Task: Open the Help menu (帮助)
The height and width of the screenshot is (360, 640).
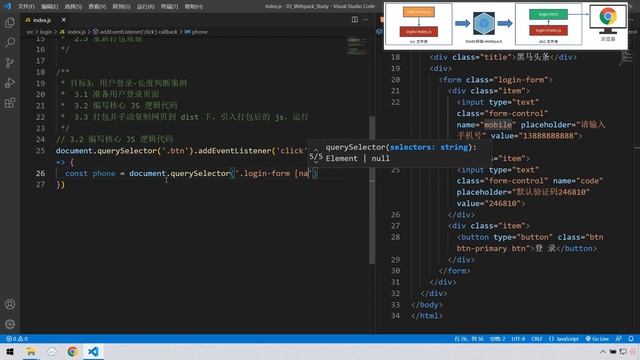Action: [193, 7]
